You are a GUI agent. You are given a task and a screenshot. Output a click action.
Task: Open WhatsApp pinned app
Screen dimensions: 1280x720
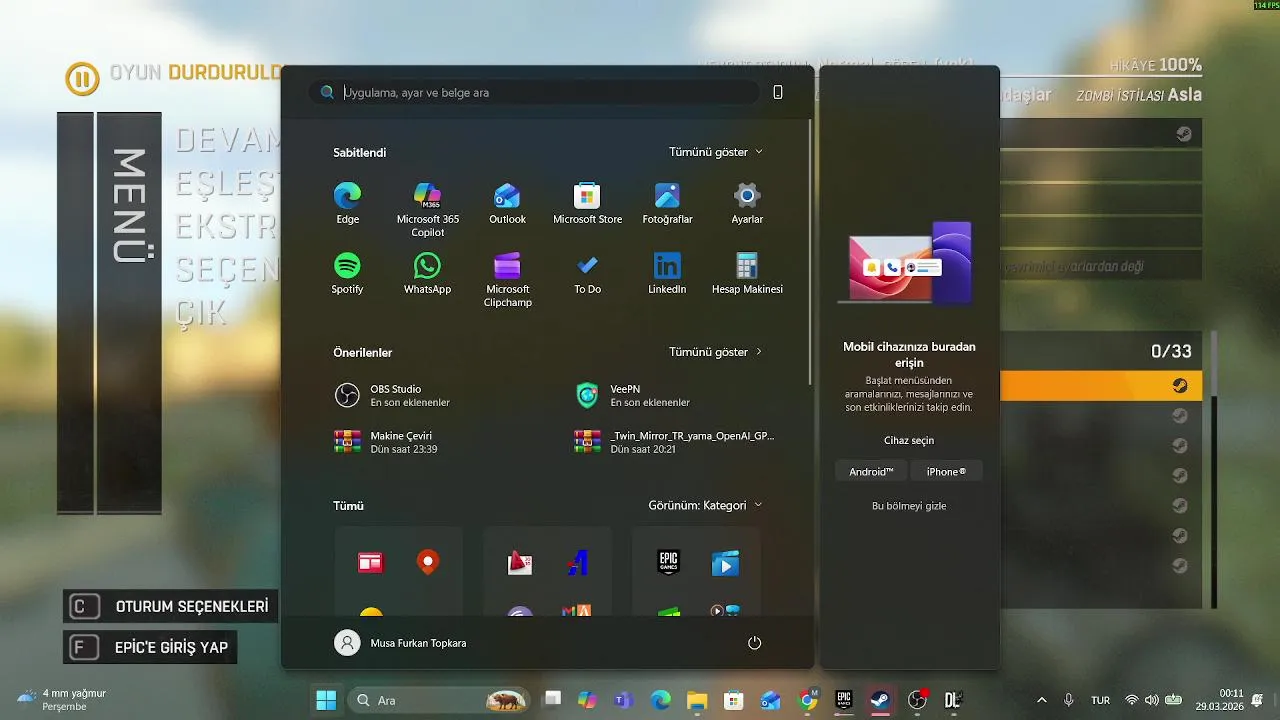pyautogui.click(x=427, y=273)
